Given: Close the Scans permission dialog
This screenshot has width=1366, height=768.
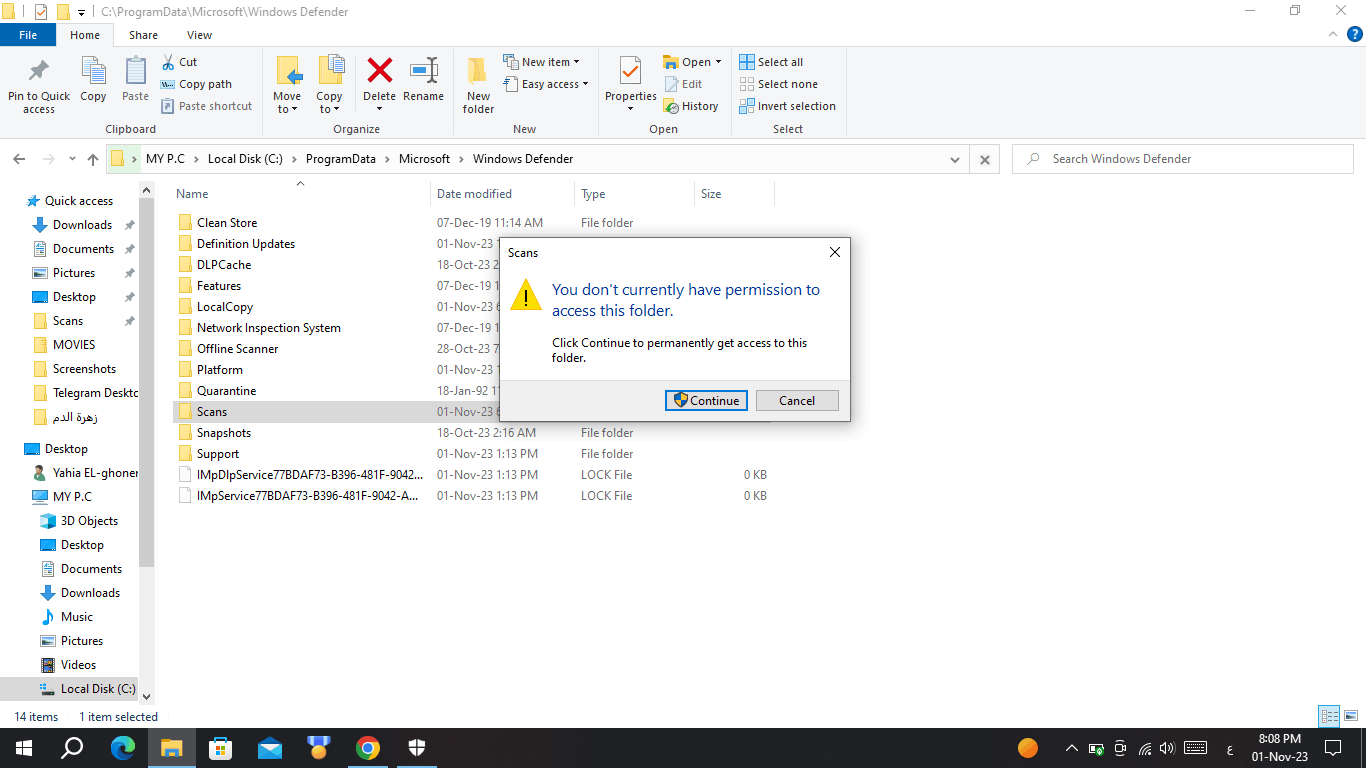Looking at the screenshot, I should click(835, 253).
